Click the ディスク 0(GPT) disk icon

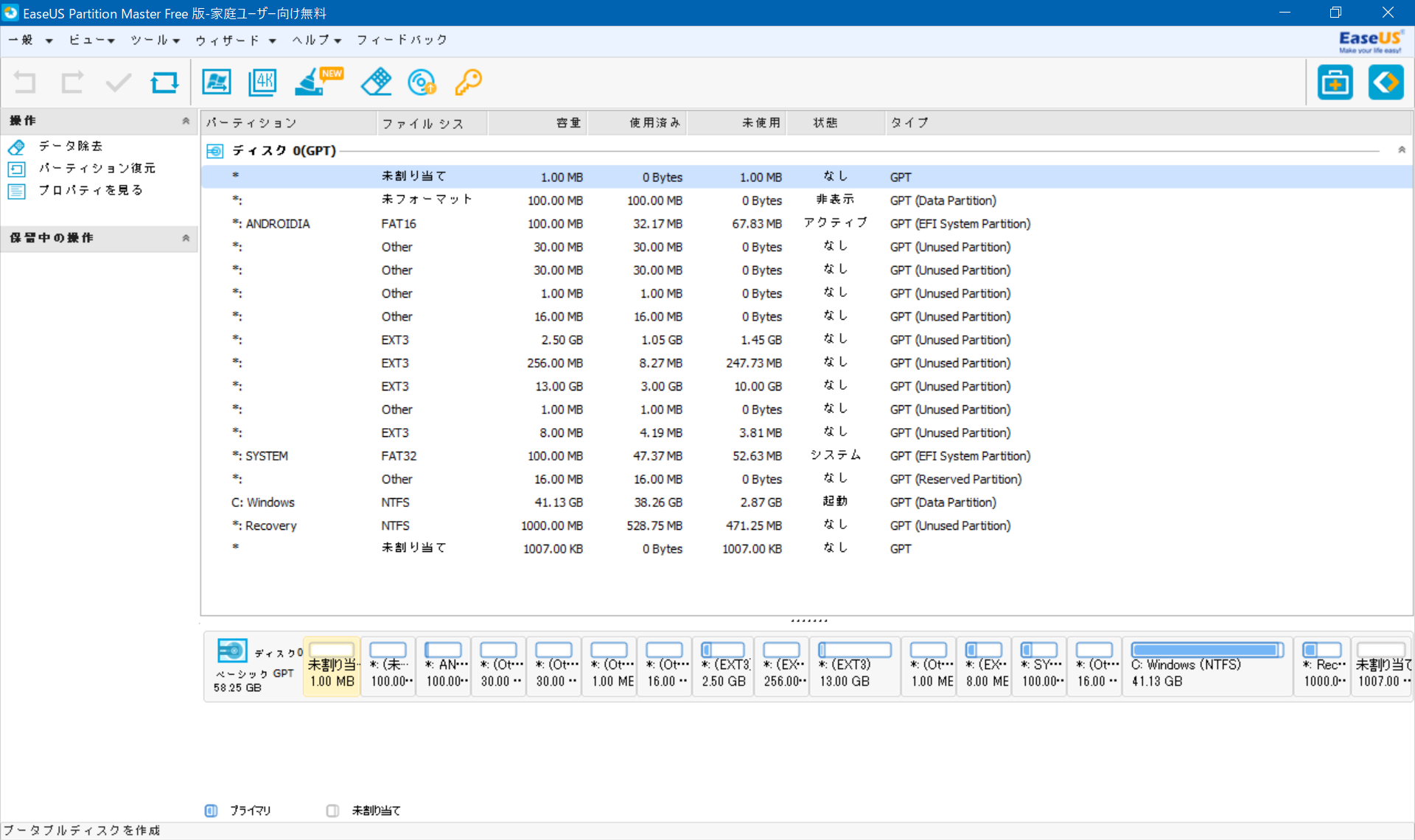pos(214,151)
